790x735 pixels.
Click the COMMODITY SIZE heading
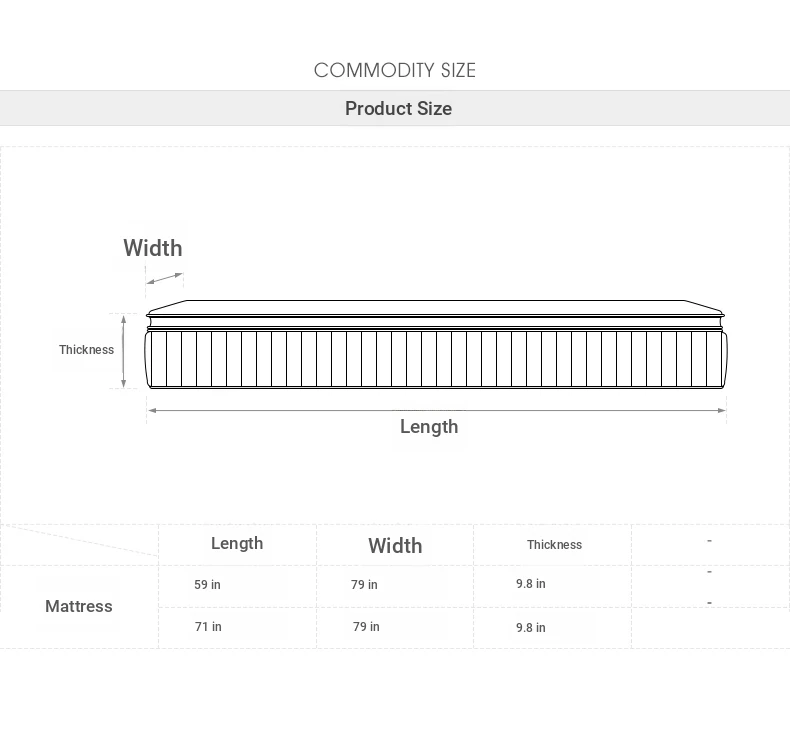click(x=395, y=70)
